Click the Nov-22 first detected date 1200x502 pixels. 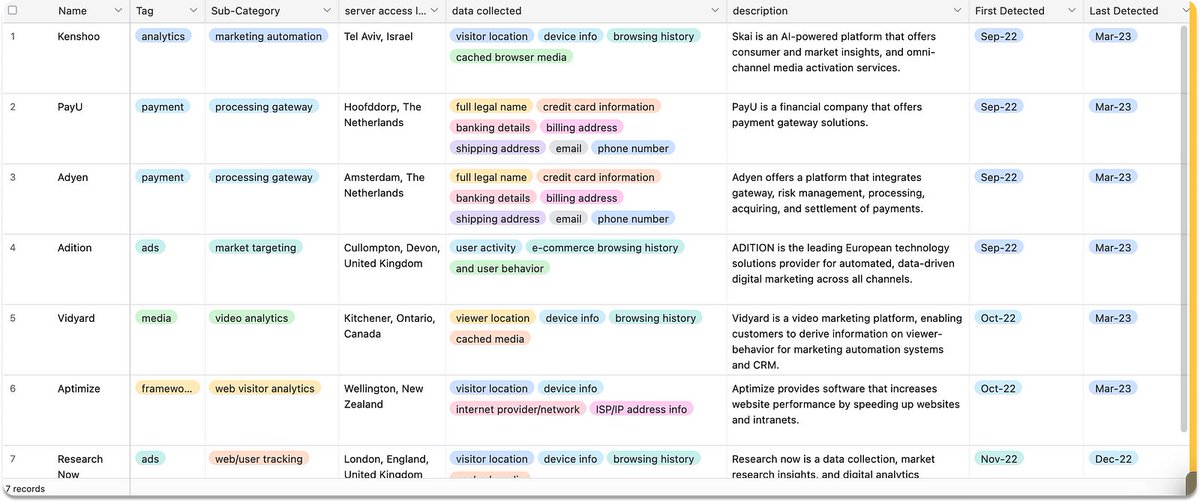point(999,459)
